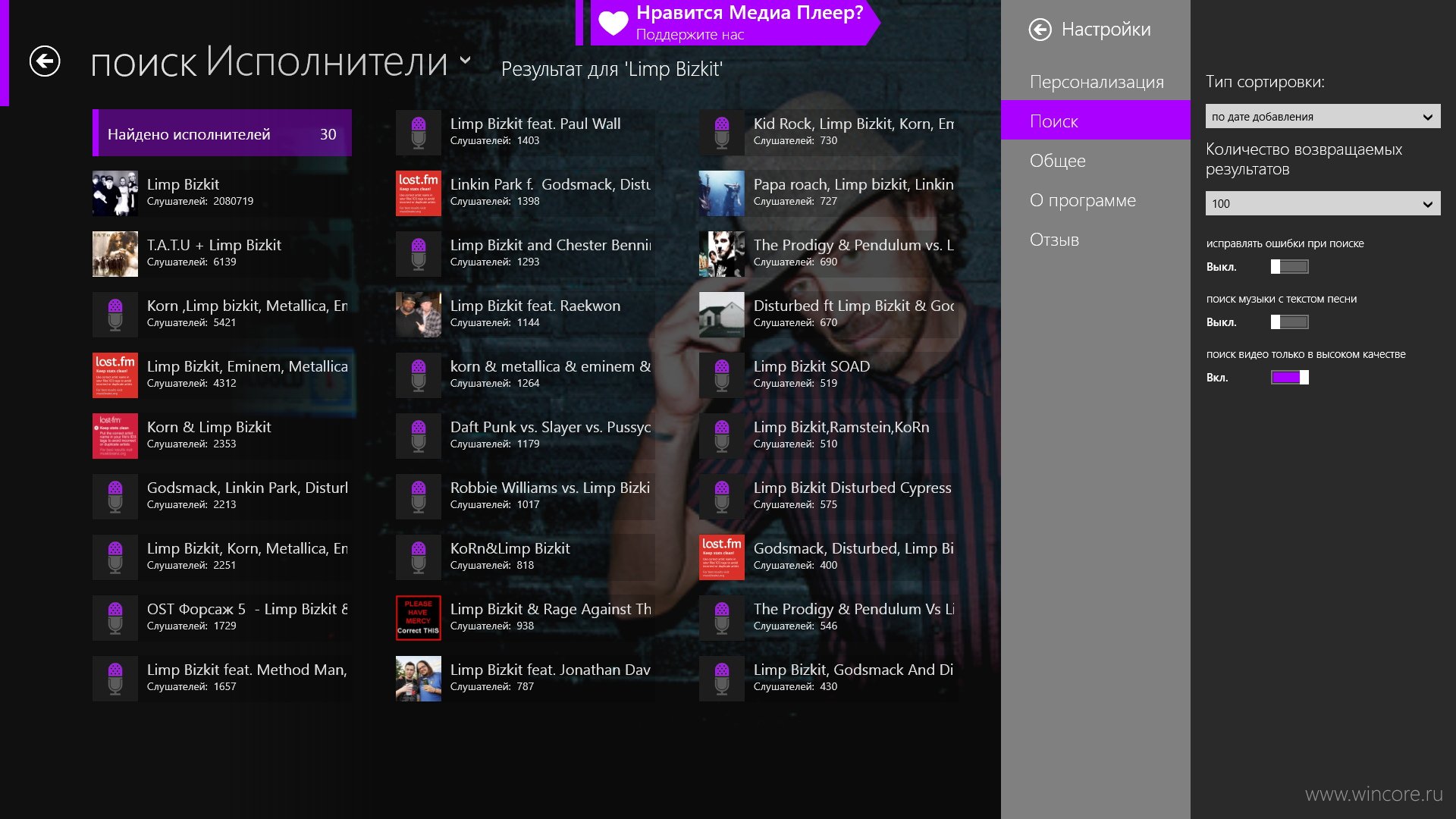Click the heart icon in the purple banner
This screenshot has width=1456, height=819.
613,23
